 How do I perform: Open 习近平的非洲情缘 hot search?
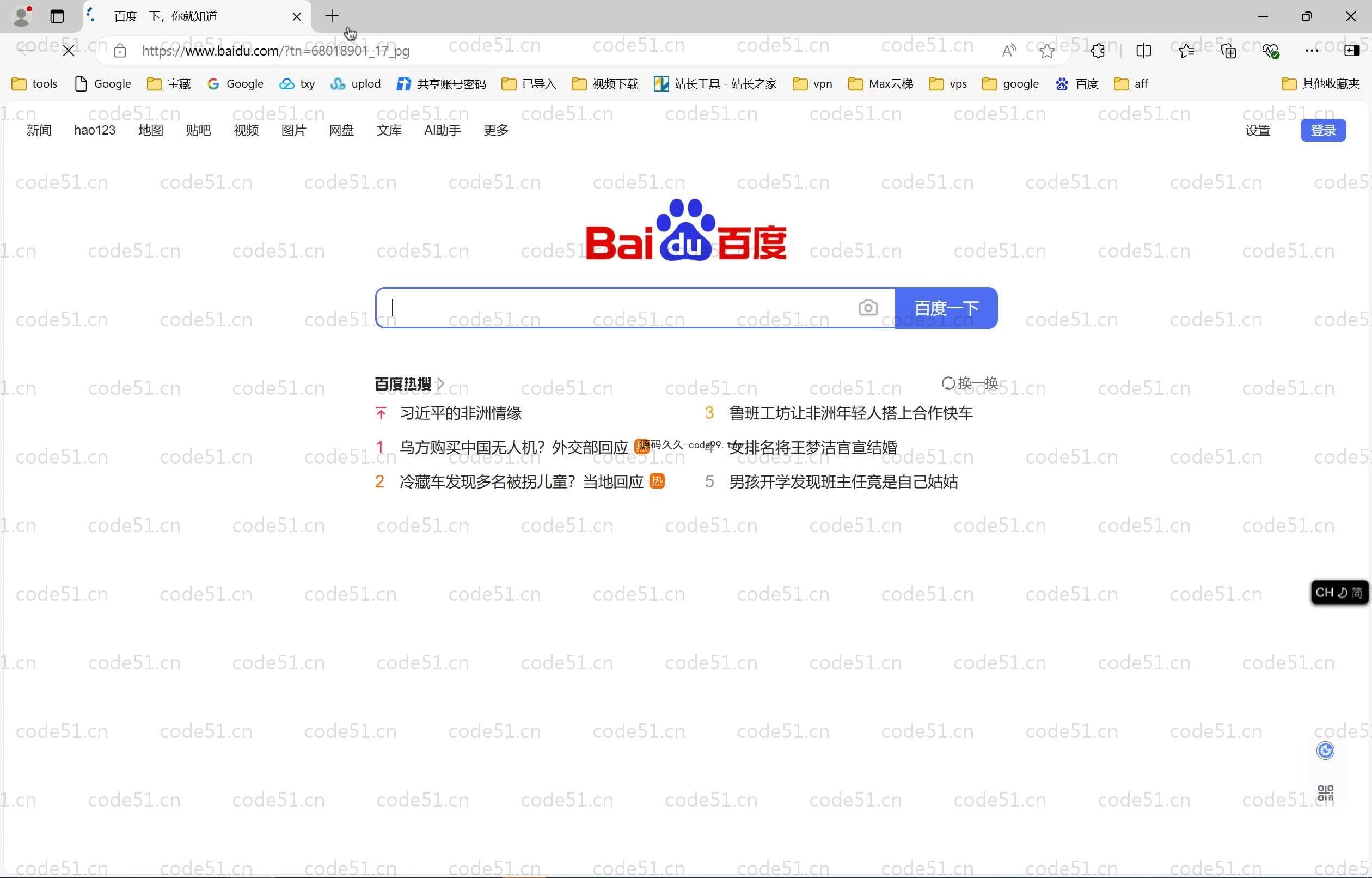(461, 413)
